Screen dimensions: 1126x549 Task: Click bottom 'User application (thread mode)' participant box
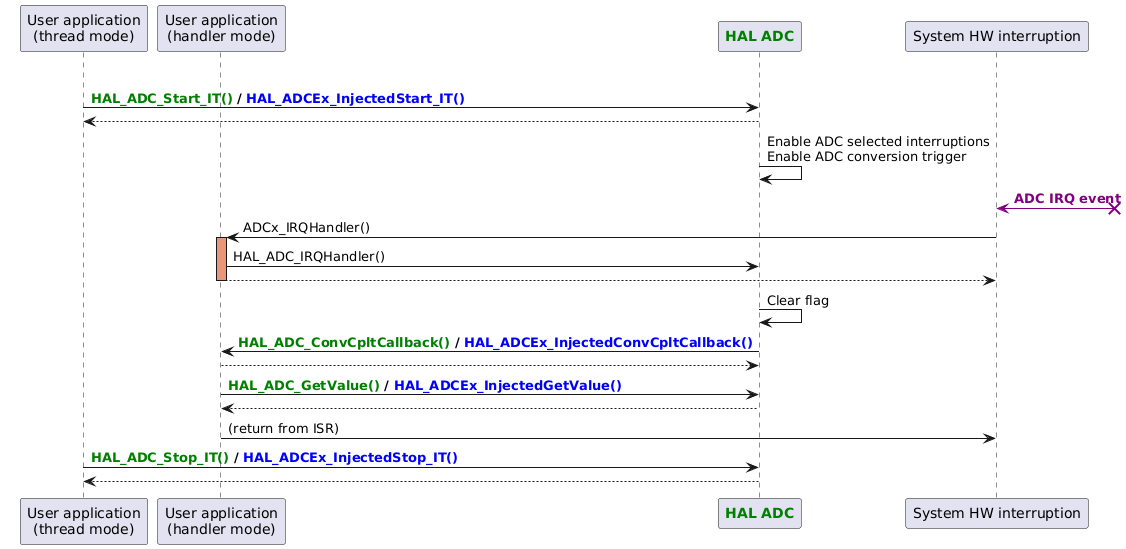[84, 521]
